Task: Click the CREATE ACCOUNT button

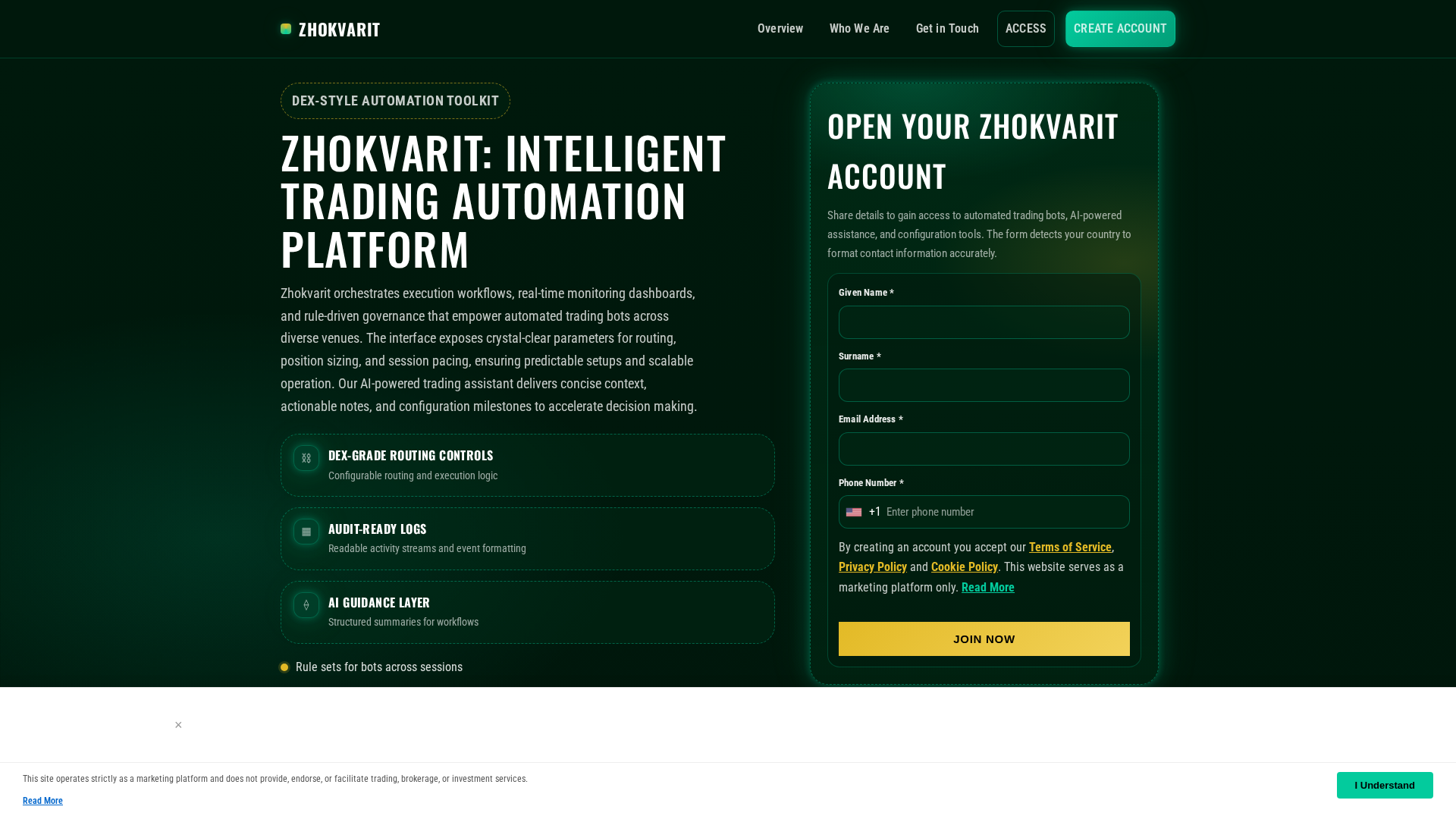Action: (1120, 29)
